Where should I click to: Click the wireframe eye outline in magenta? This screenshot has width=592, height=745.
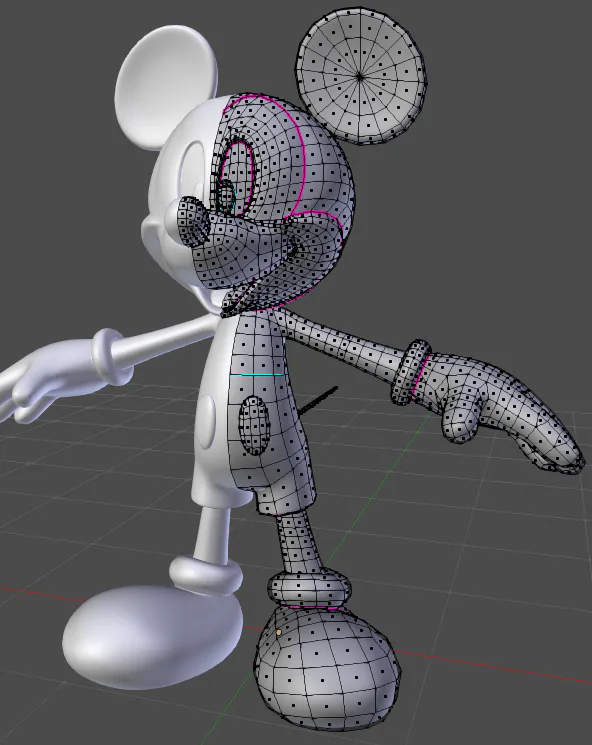pos(238,177)
